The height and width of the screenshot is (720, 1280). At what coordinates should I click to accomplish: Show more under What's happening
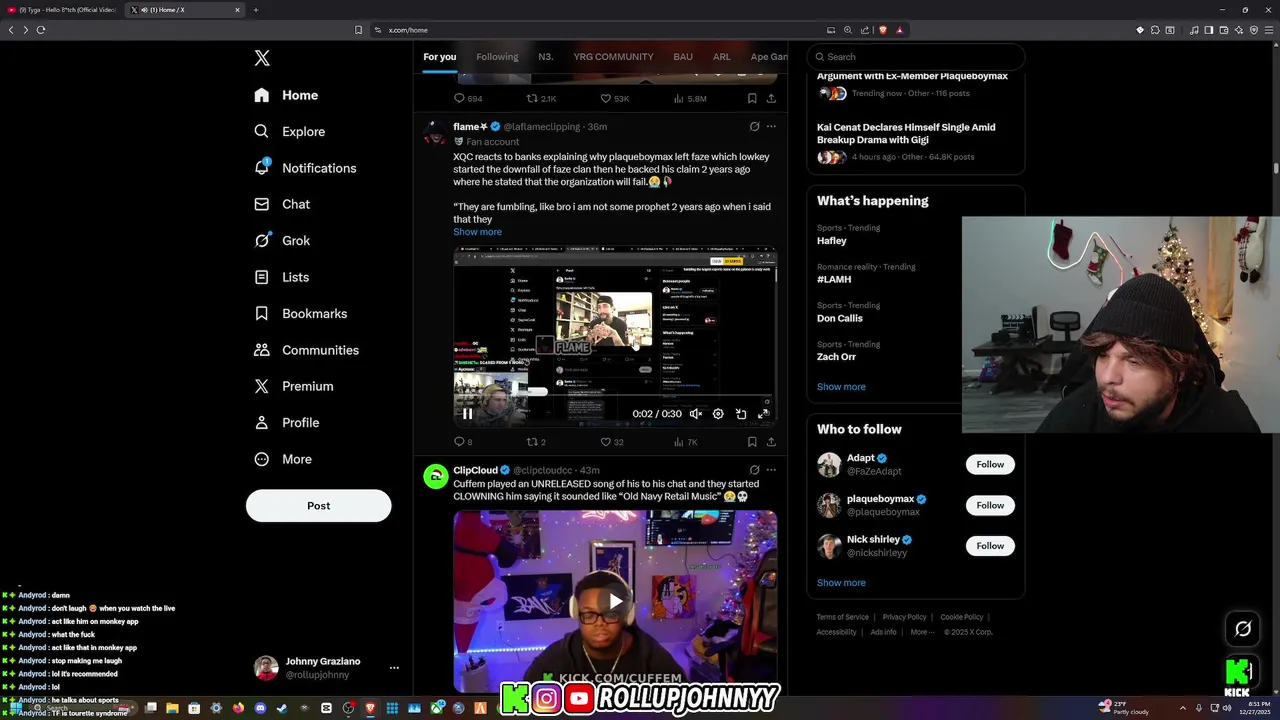[x=841, y=387]
